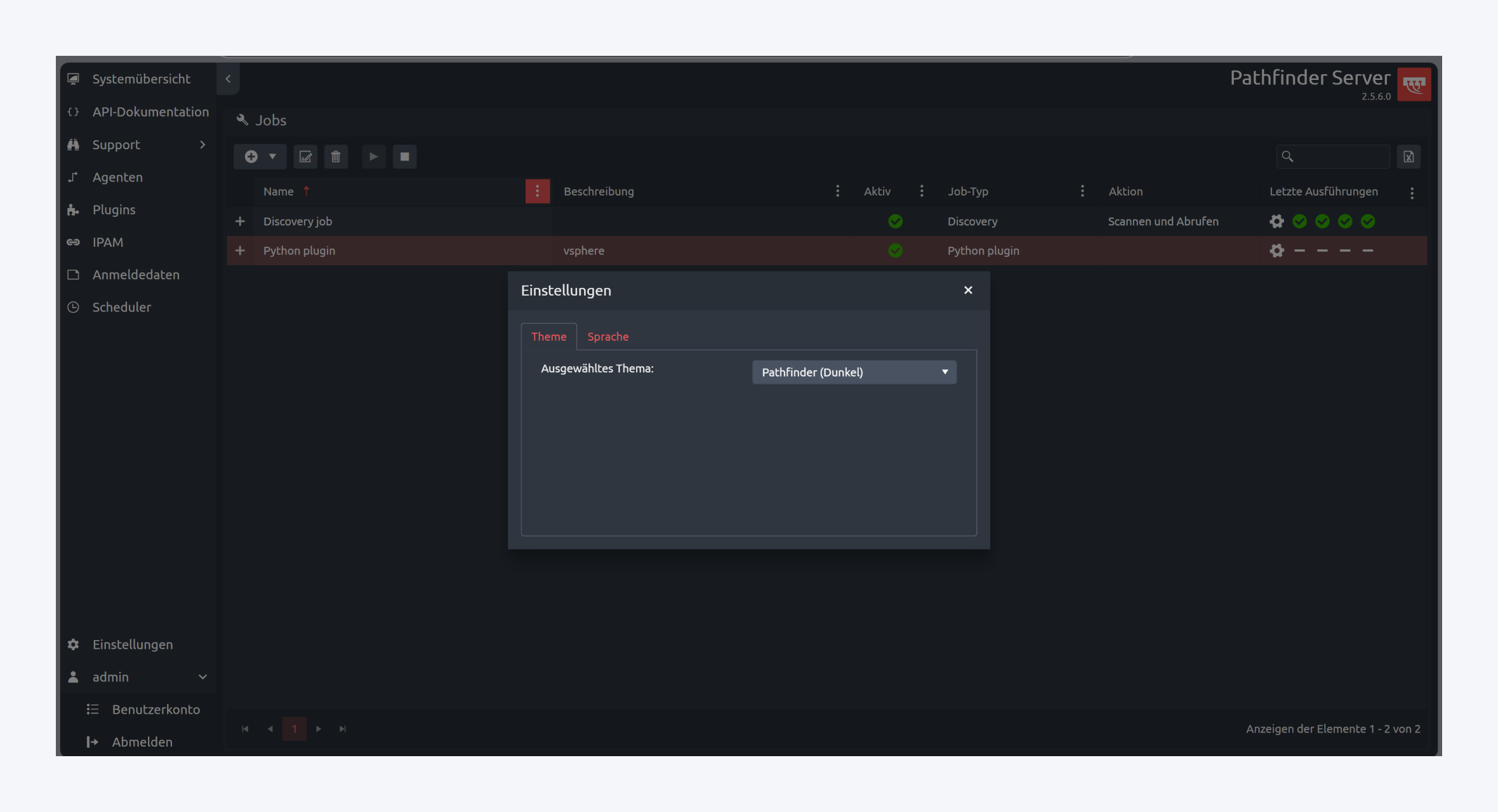Viewport: 1498px width, 812px height.
Task: Switch to the Sprache tab
Action: tap(607, 337)
